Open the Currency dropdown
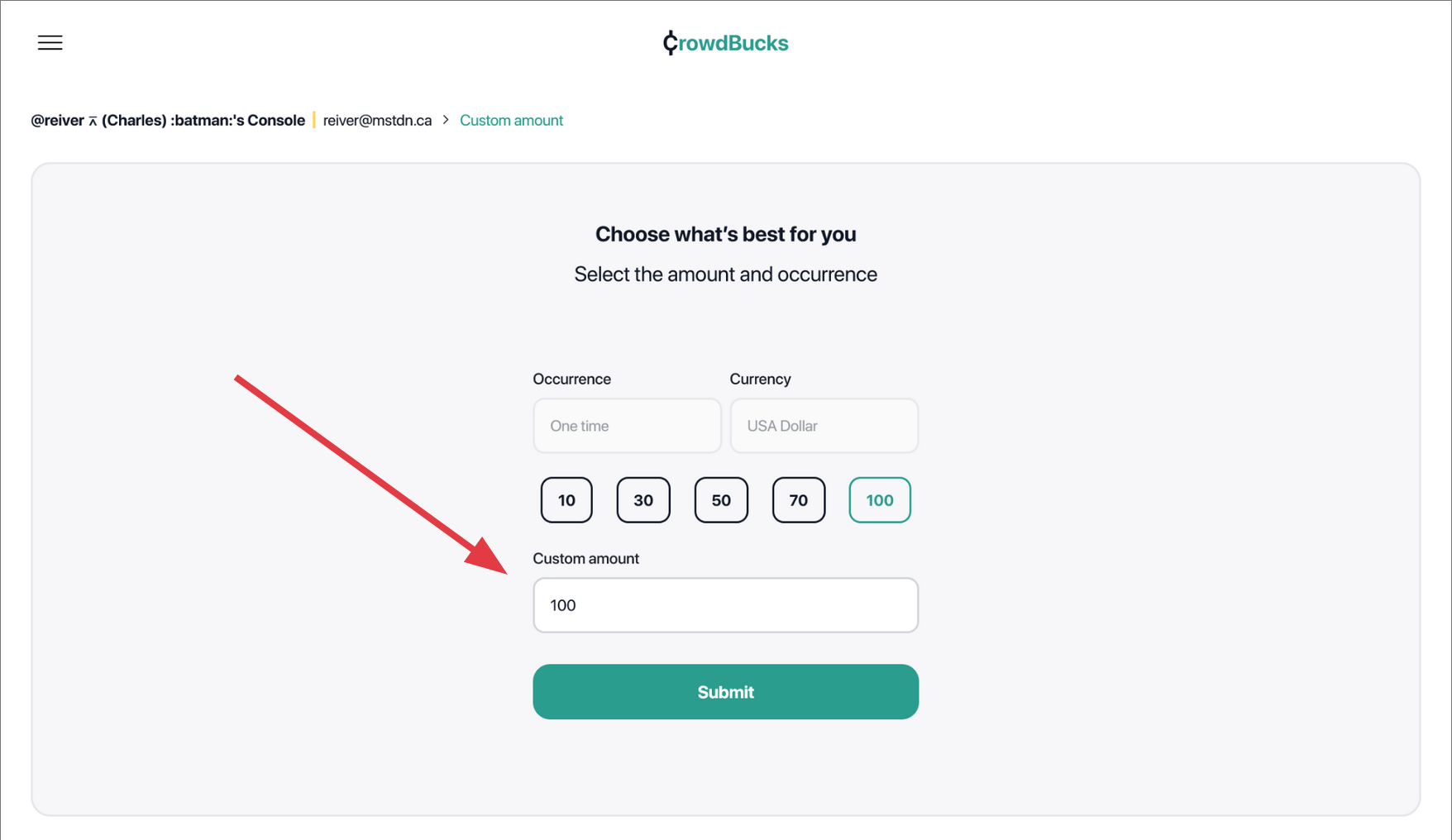The height and width of the screenshot is (840, 1452). coord(824,426)
